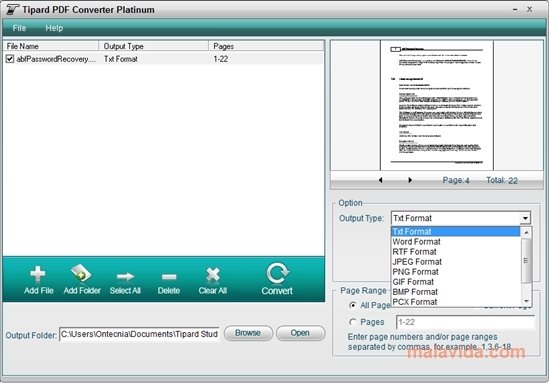This screenshot has height=383, width=549.
Task: Click dropdown list scrollbar up arrow
Action: pos(526,232)
